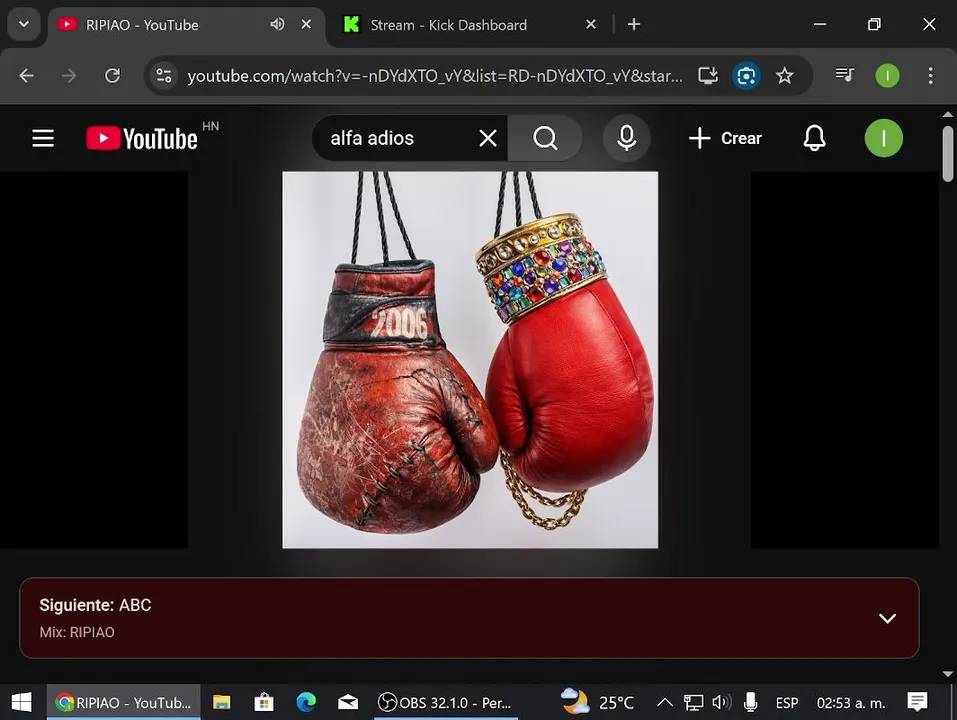Image resolution: width=957 pixels, height=720 pixels.
Task: Show hidden system tray icons
Action: click(x=665, y=703)
